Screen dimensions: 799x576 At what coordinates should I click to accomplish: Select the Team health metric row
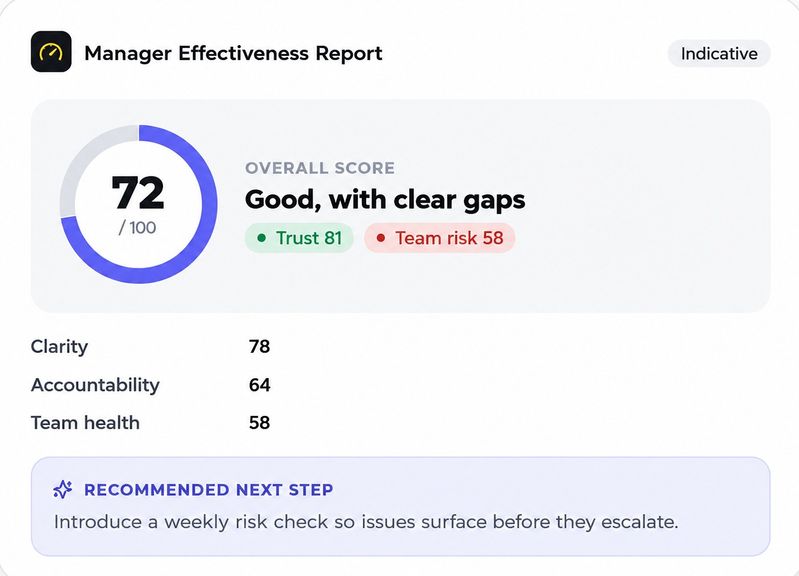coord(151,423)
